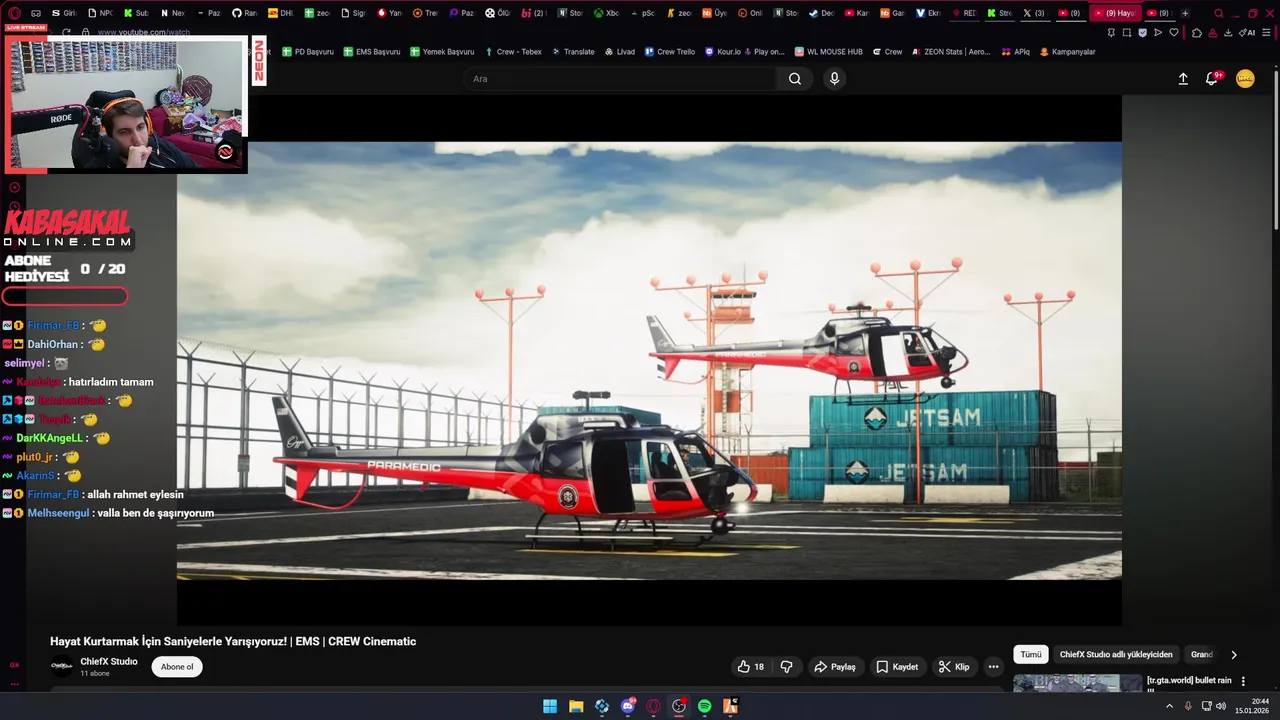Screen dimensions: 1280x720
Task: Click the browser address bar URL
Action: tap(144, 33)
